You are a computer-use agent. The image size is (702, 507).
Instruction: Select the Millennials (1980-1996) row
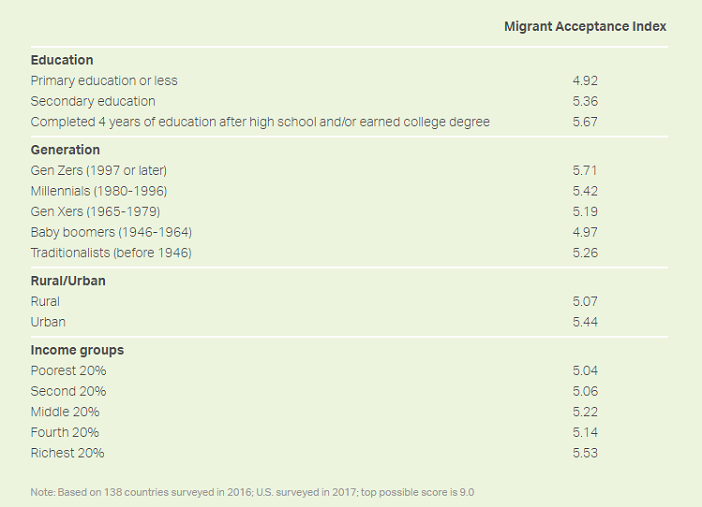coord(349,191)
